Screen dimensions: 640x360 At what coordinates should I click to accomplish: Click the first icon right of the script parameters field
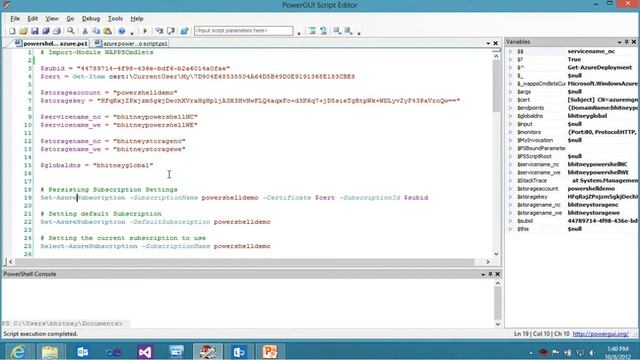pos(312,31)
